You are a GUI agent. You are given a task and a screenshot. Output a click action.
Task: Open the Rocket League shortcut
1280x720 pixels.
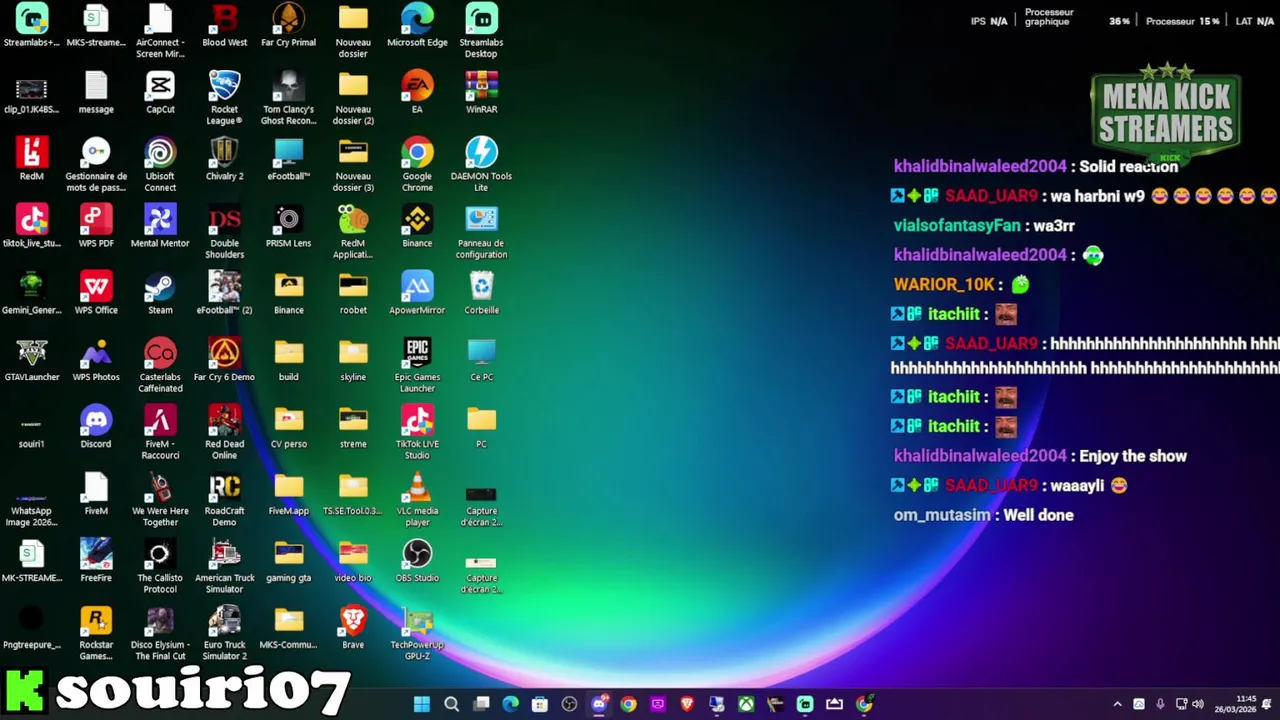tap(224, 98)
